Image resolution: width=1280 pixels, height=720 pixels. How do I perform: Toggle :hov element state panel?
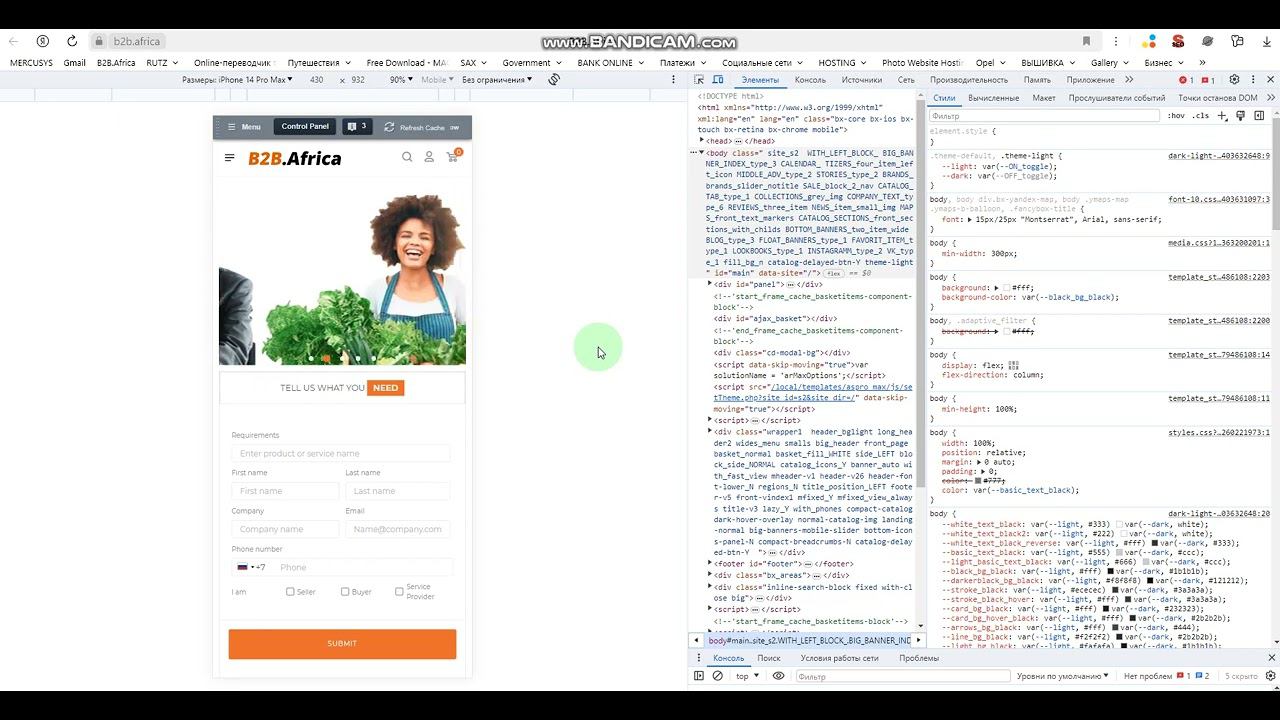tap(1176, 116)
